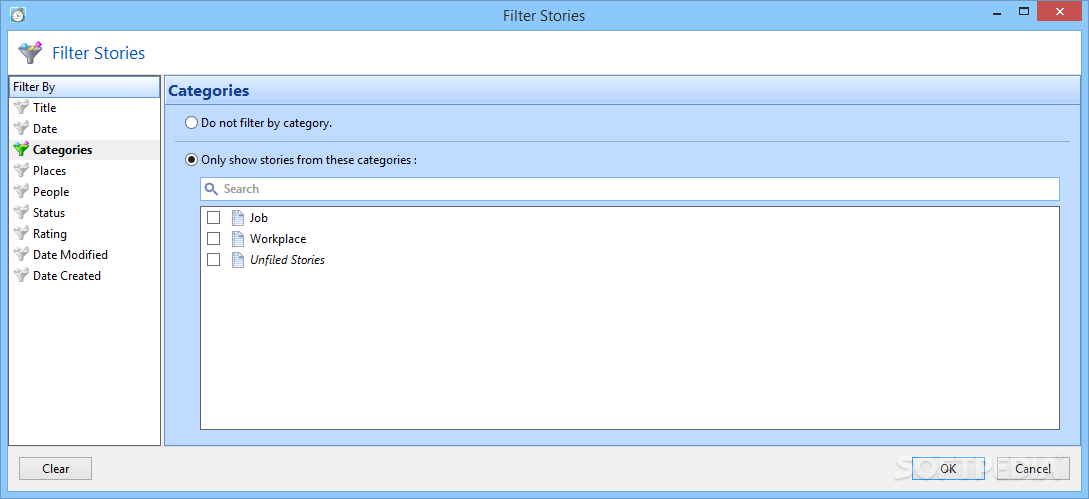Check the Job category checkbox
The height and width of the screenshot is (499, 1089).
(x=214, y=218)
